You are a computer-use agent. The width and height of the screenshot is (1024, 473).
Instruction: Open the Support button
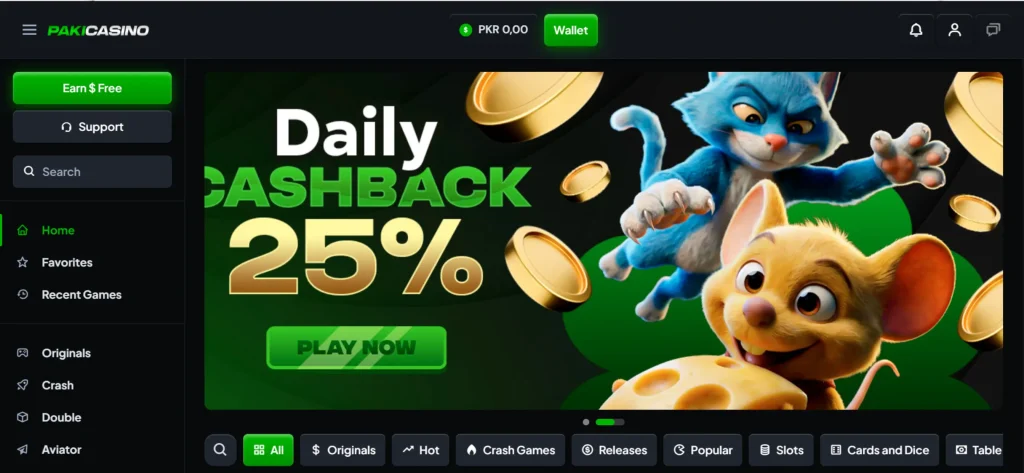tap(92, 127)
